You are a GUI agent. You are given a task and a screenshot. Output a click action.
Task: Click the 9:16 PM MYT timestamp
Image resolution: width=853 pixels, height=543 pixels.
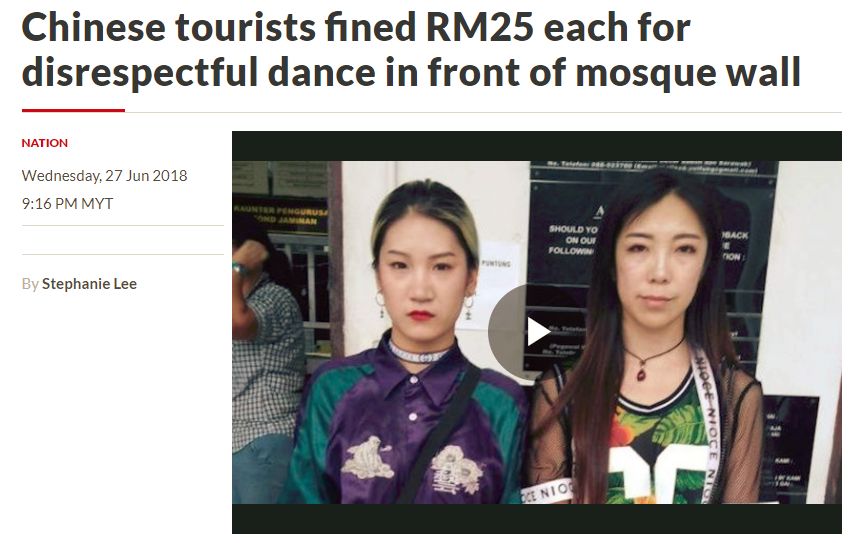coord(67,203)
